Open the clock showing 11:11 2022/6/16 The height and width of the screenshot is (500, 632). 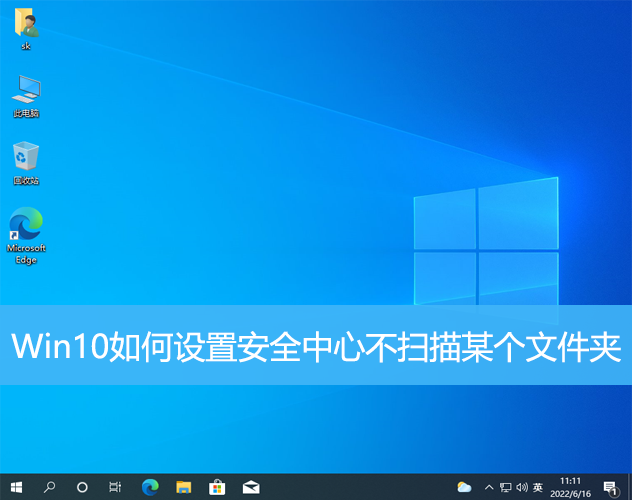click(571, 487)
